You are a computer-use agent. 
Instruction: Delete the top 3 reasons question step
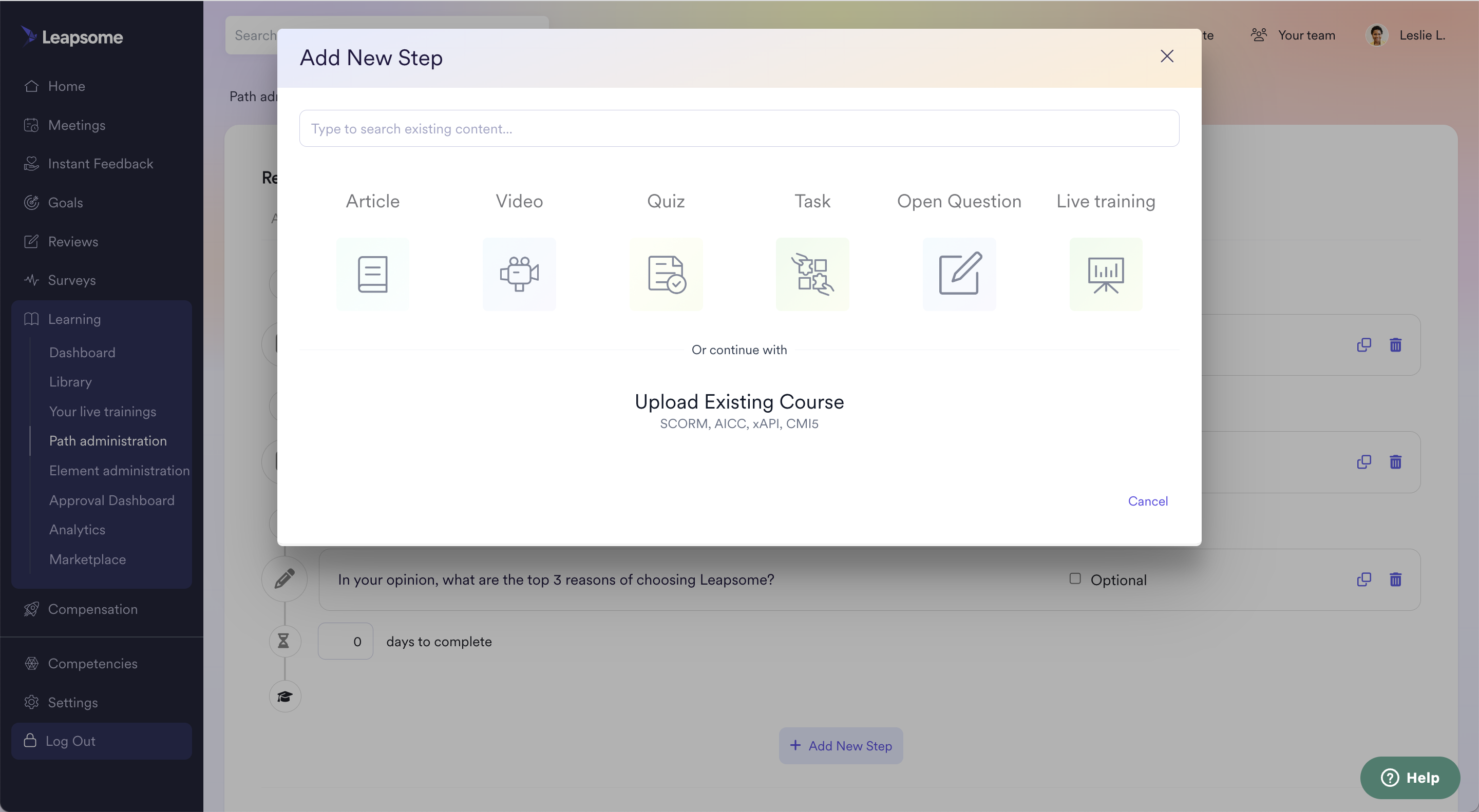[1395, 579]
